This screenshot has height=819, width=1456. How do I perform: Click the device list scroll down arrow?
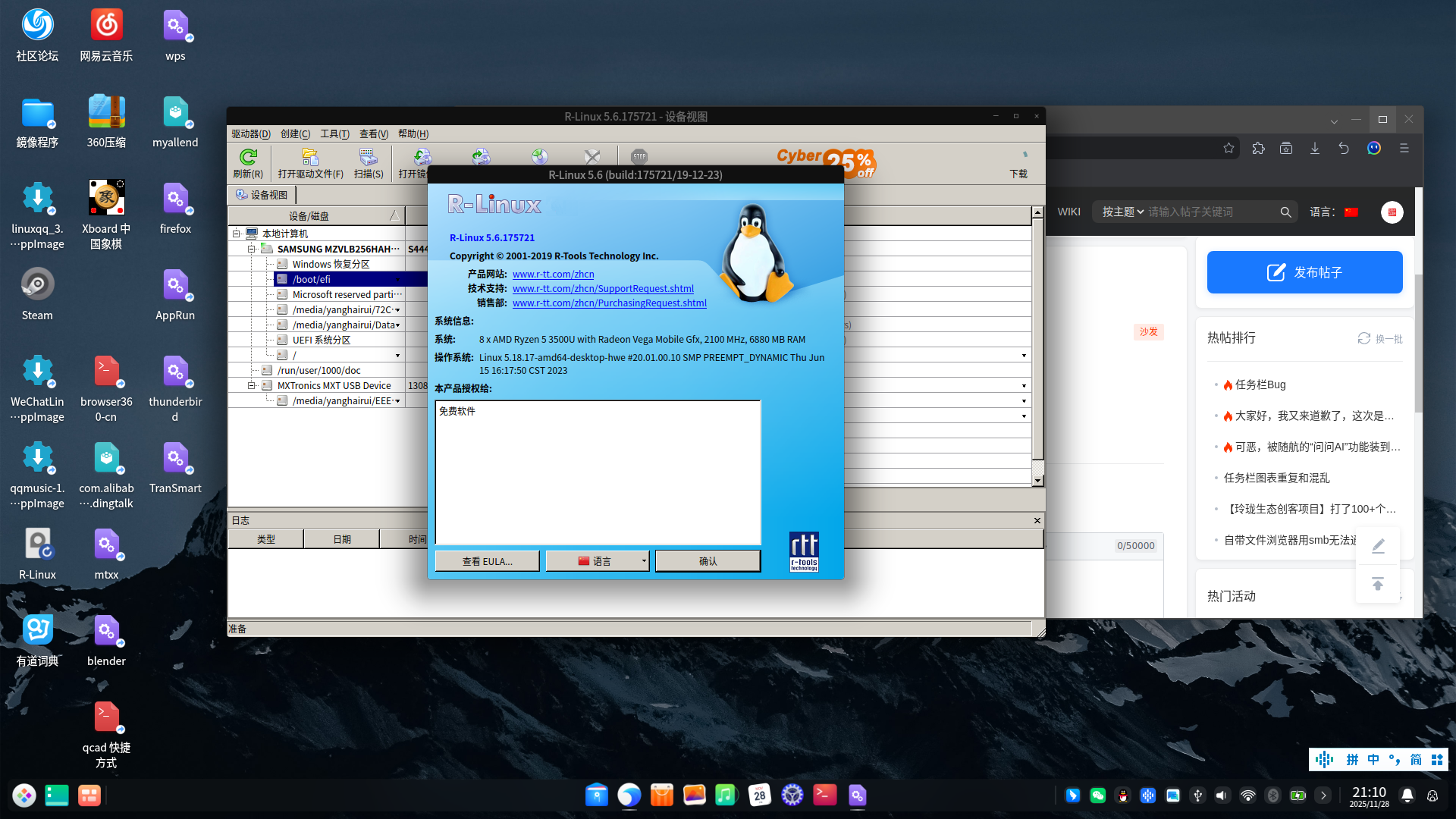point(1037,481)
